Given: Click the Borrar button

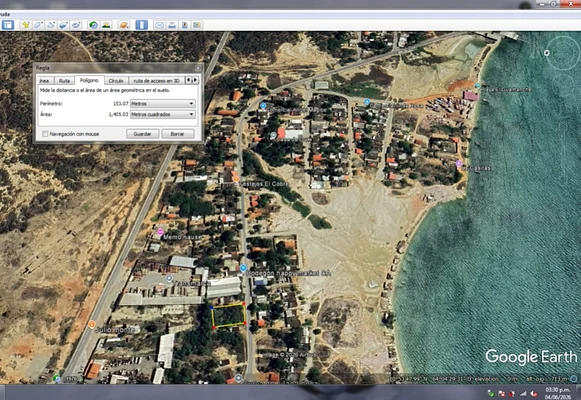Looking at the screenshot, I should tap(177, 134).
